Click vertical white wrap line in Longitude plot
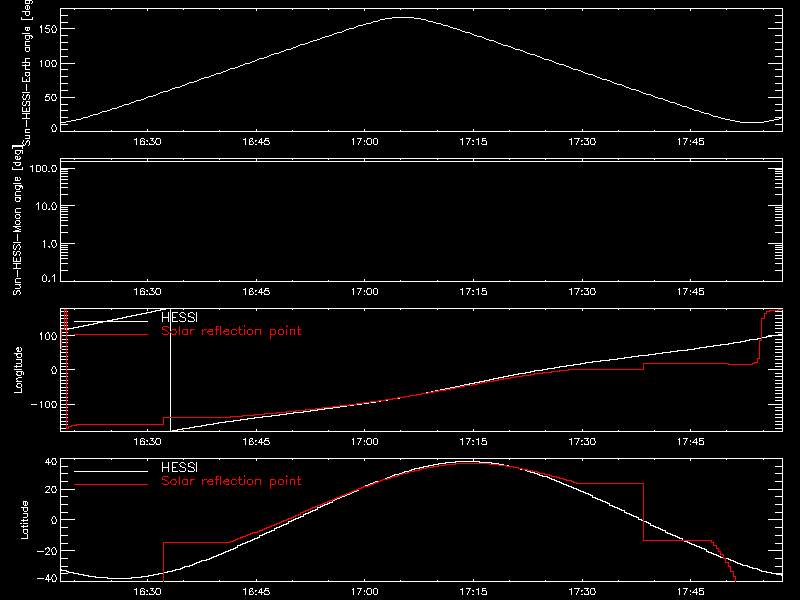 (170, 370)
